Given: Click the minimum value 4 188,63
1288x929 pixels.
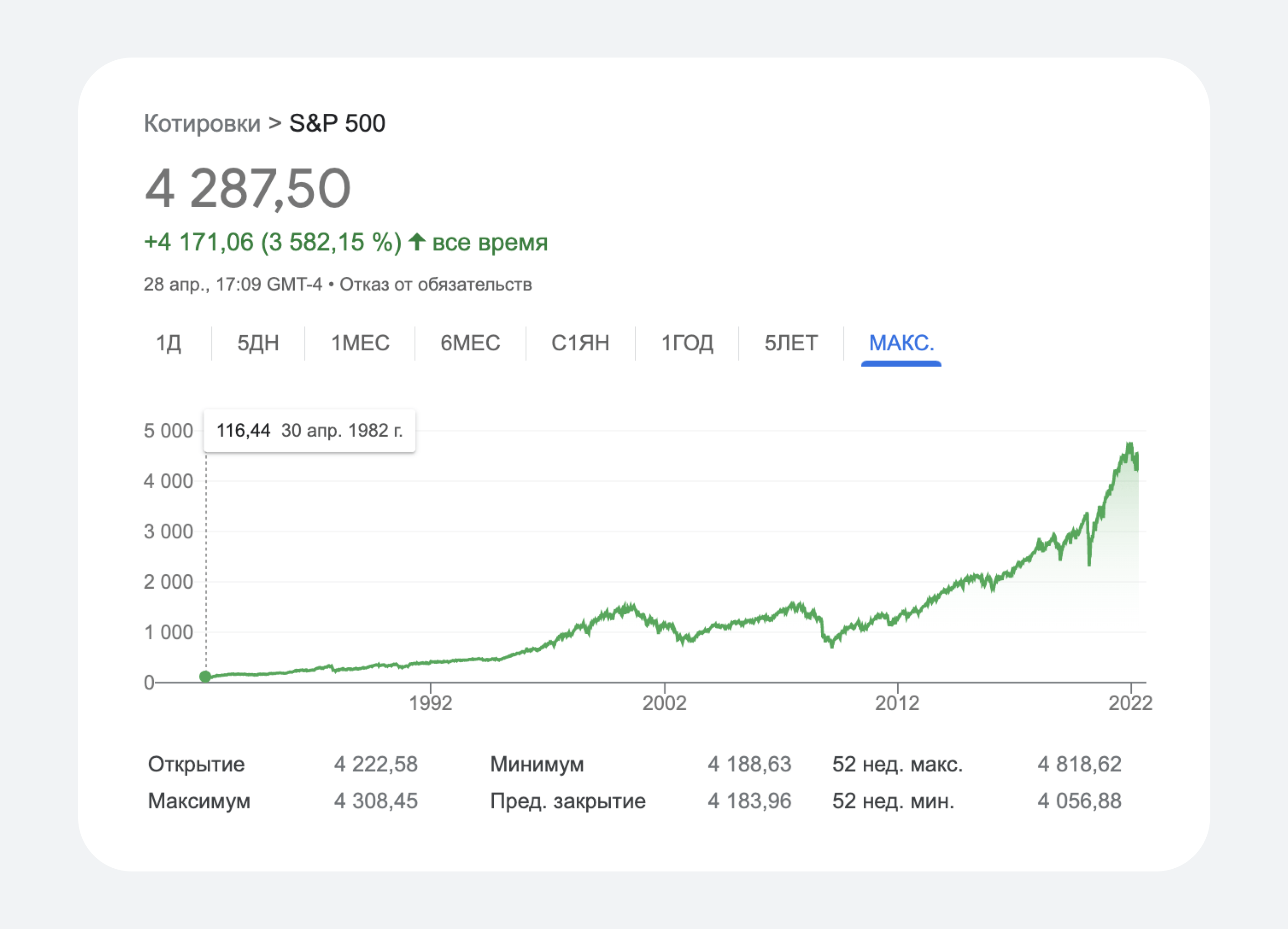Looking at the screenshot, I should click(x=750, y=764).
